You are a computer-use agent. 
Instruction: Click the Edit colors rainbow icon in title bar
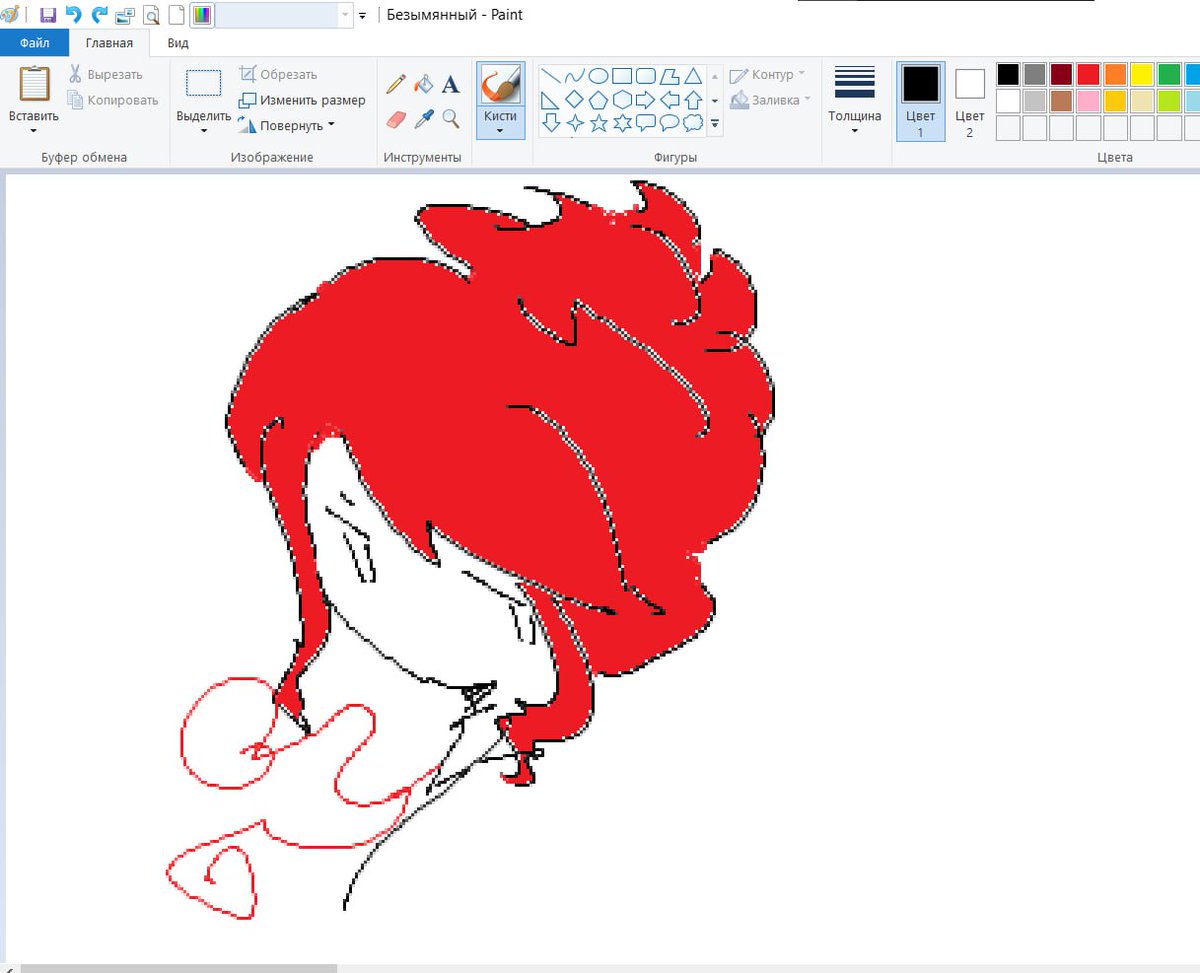point(202,15)
